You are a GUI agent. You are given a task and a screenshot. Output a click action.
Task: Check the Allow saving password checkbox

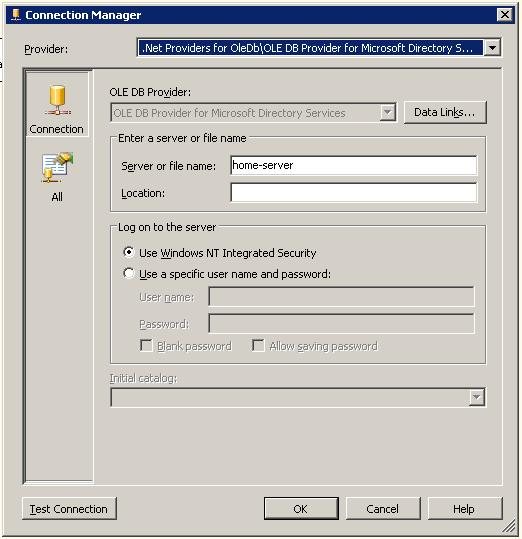(258, 345)
